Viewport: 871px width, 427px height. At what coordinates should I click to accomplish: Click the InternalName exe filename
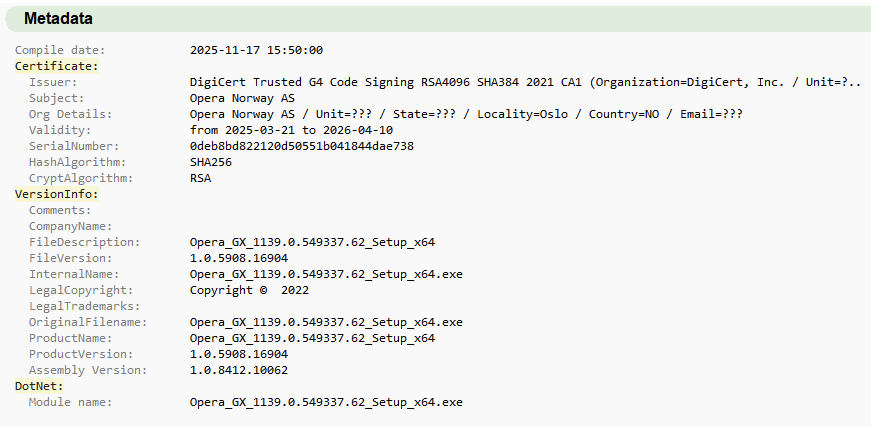tap(326, 274)
